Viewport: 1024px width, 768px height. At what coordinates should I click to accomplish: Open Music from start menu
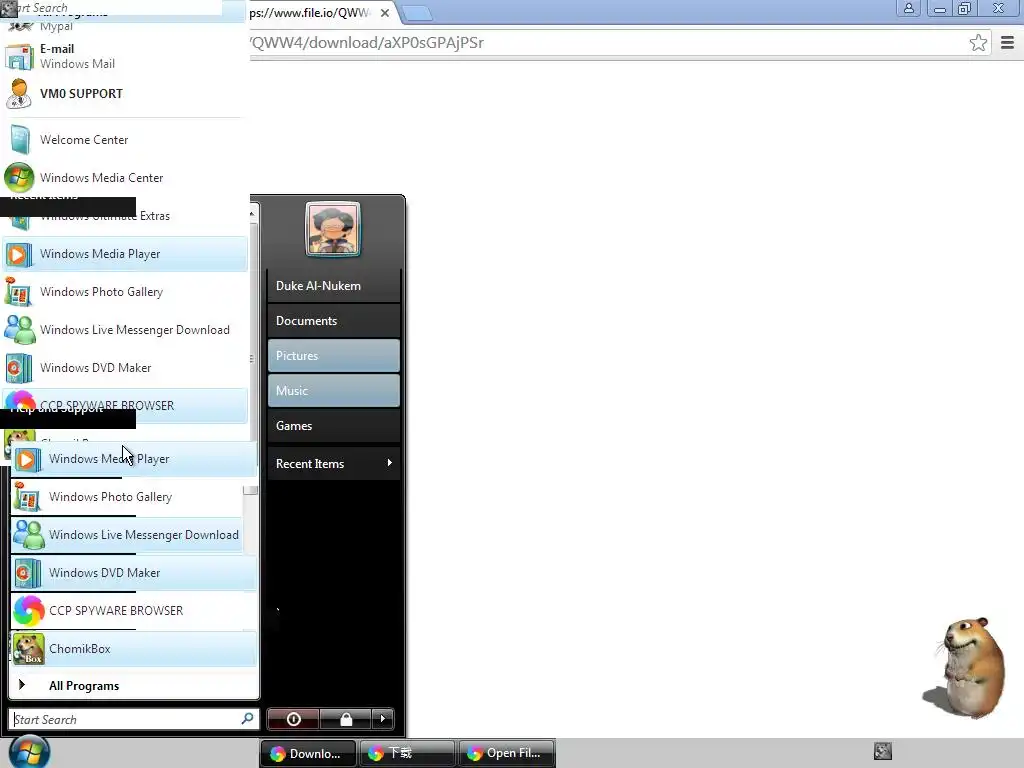(x=334, y=391)
